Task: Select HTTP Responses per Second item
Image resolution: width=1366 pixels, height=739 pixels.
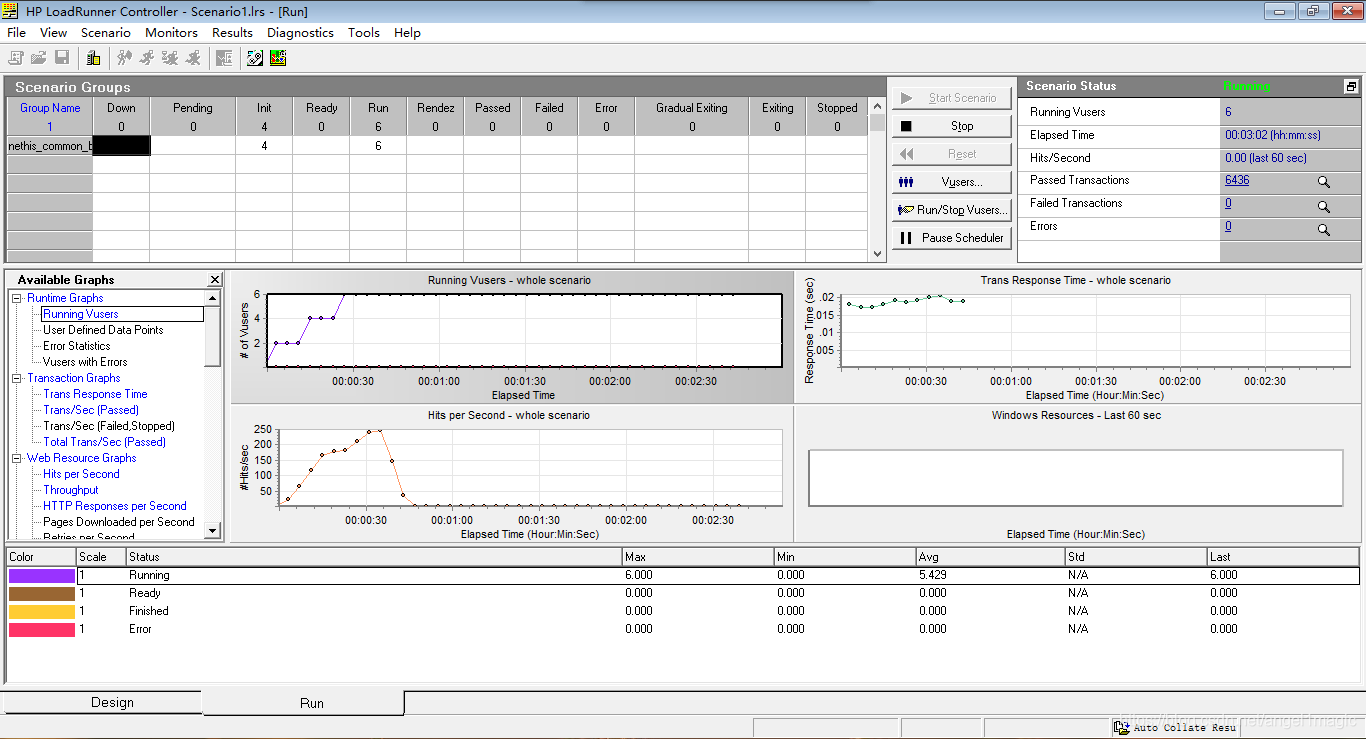Action: [x=115, y=506]
